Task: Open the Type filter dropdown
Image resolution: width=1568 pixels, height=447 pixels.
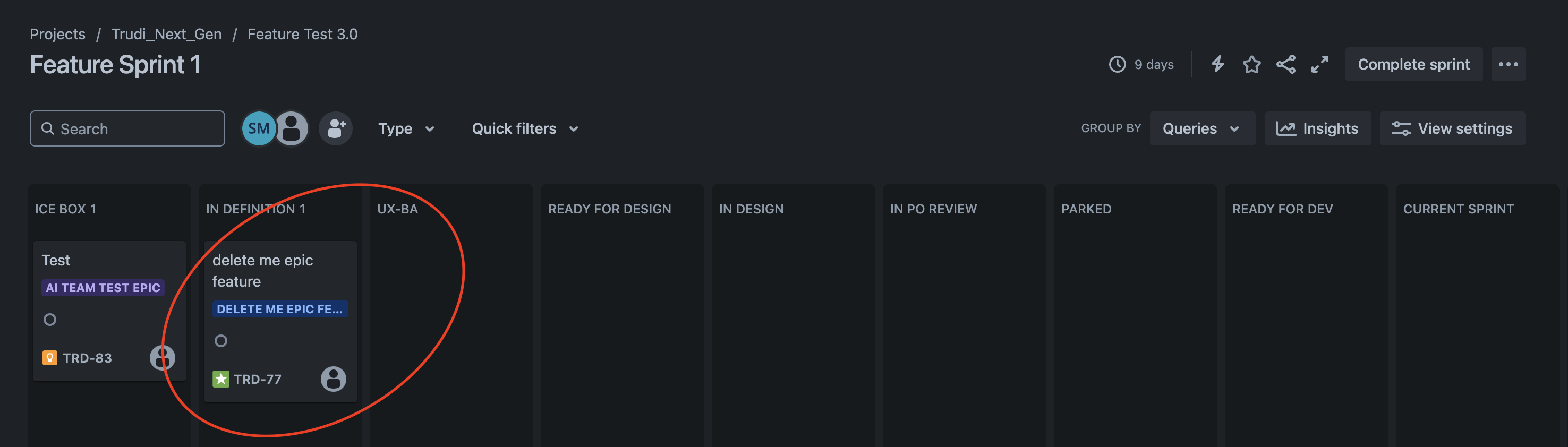Action: point(406,128)
